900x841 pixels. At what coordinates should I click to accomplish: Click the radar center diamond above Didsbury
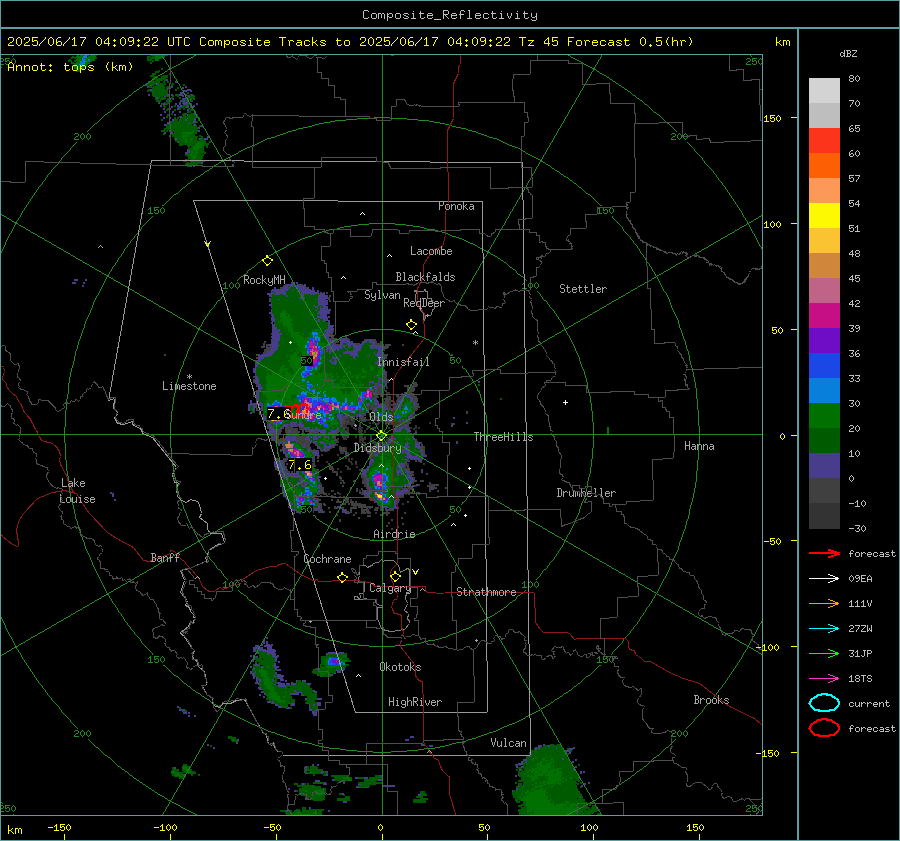coord(381,436)
